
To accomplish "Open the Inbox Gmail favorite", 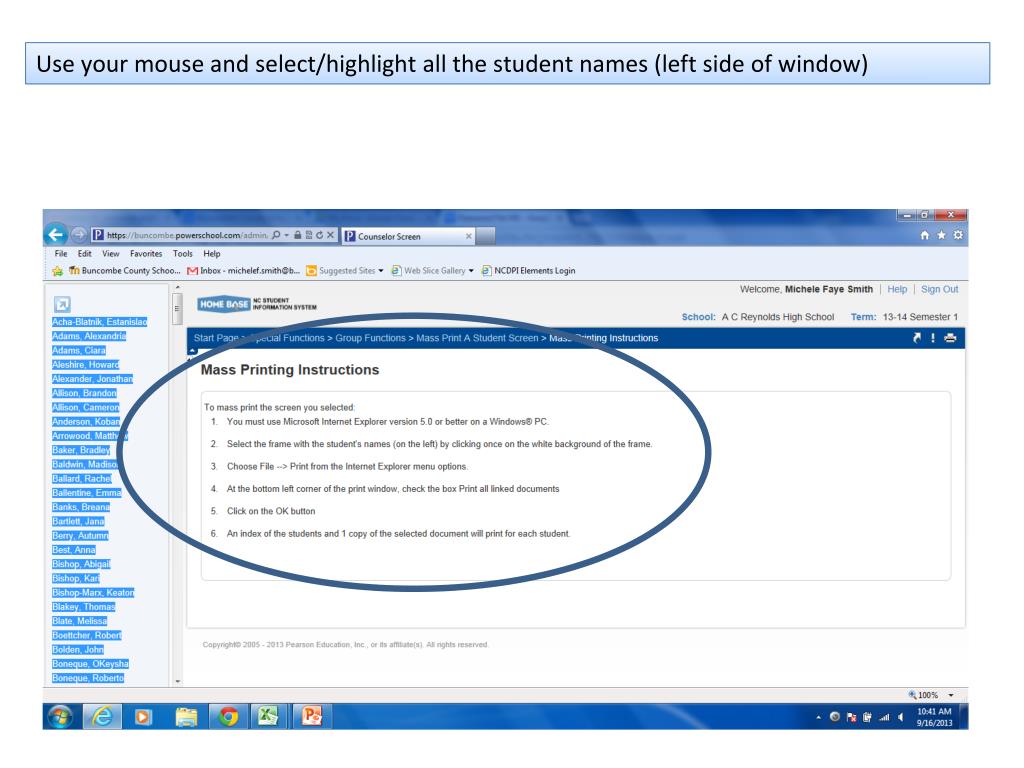I will pos(244,271).
